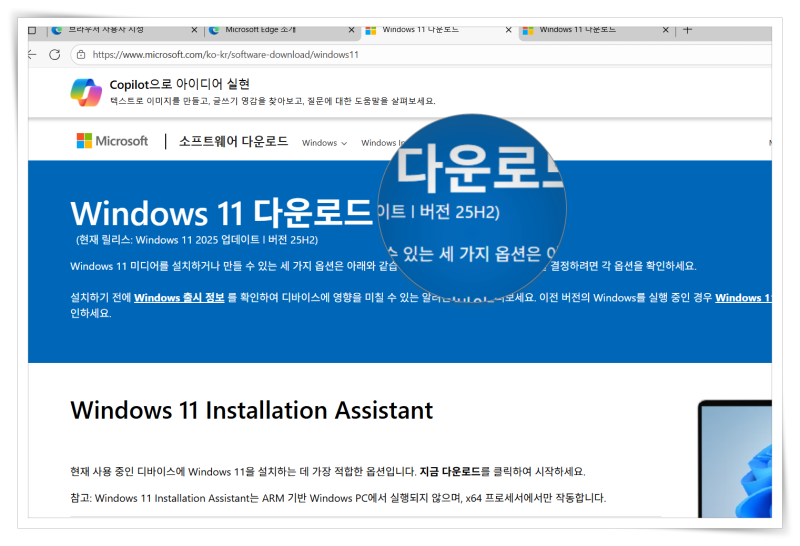Viewport: 800px width, 546px height.
Task: Close the 브라우저 사용자 지정 tab
Action: pyautogui.click(x=194, y=30)
